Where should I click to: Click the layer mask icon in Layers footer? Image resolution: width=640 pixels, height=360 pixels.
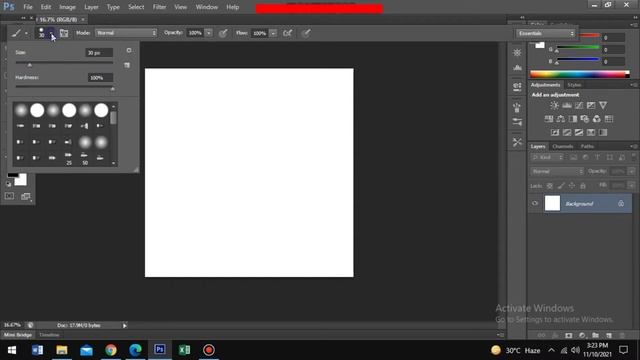pos(569,336)
